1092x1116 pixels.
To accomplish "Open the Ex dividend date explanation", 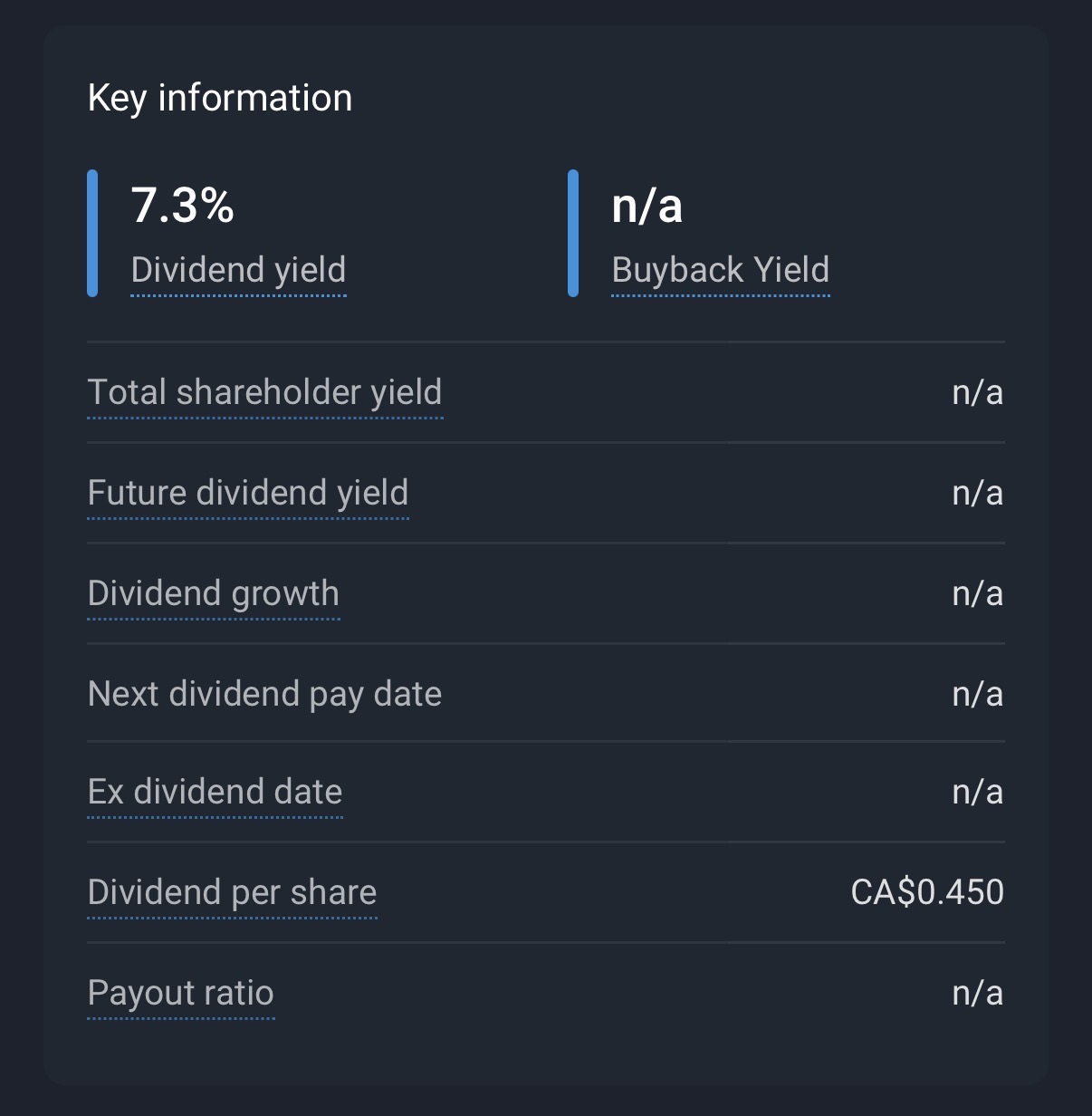I will [x=215, y=792].
